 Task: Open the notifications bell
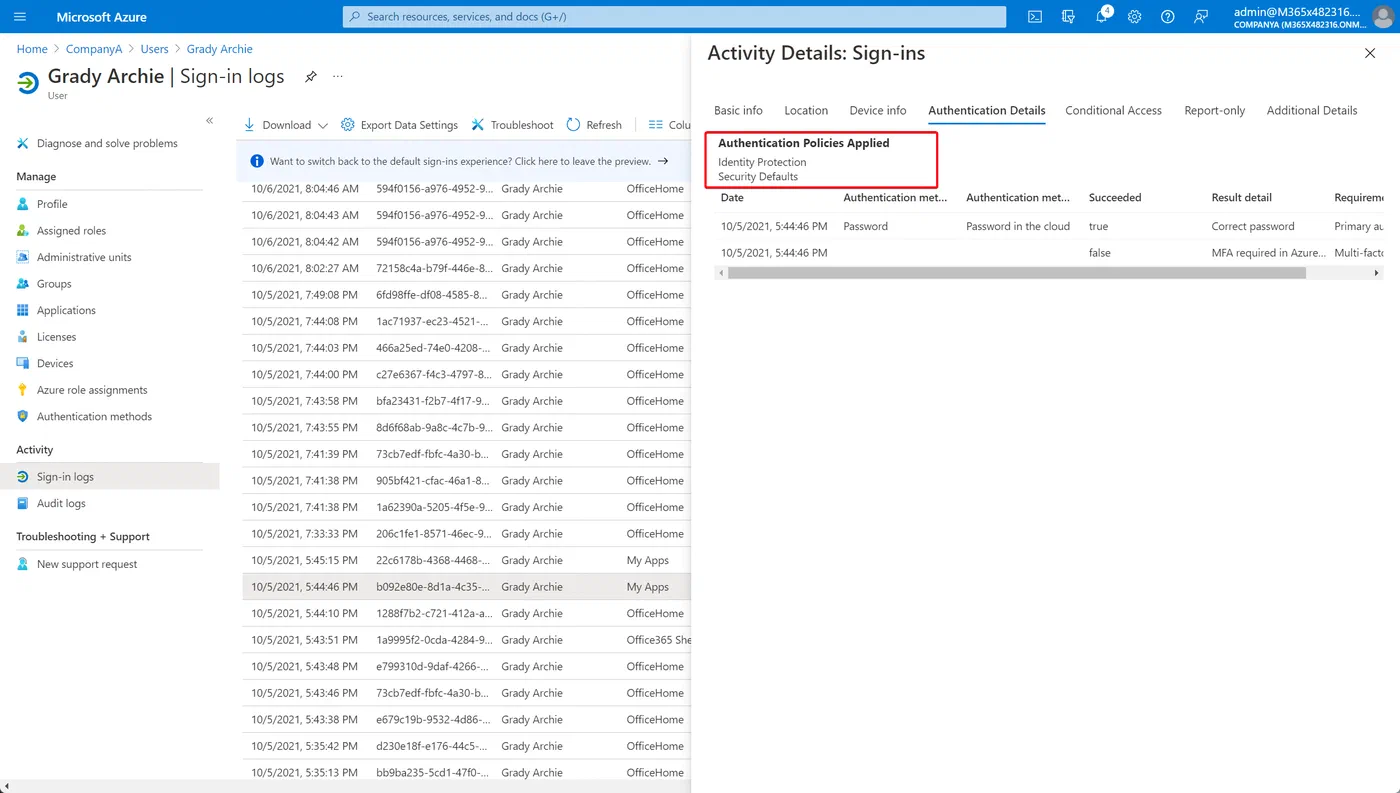point(1102,17)
